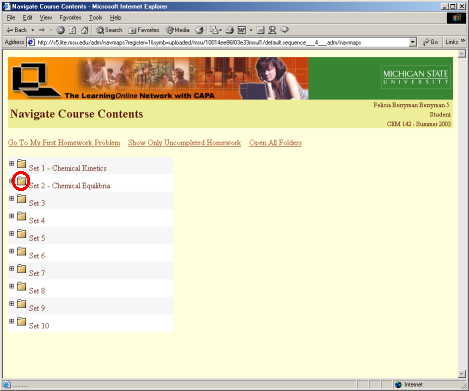
Task: Click the Set 2 folder icon
Action: point(22,181)
